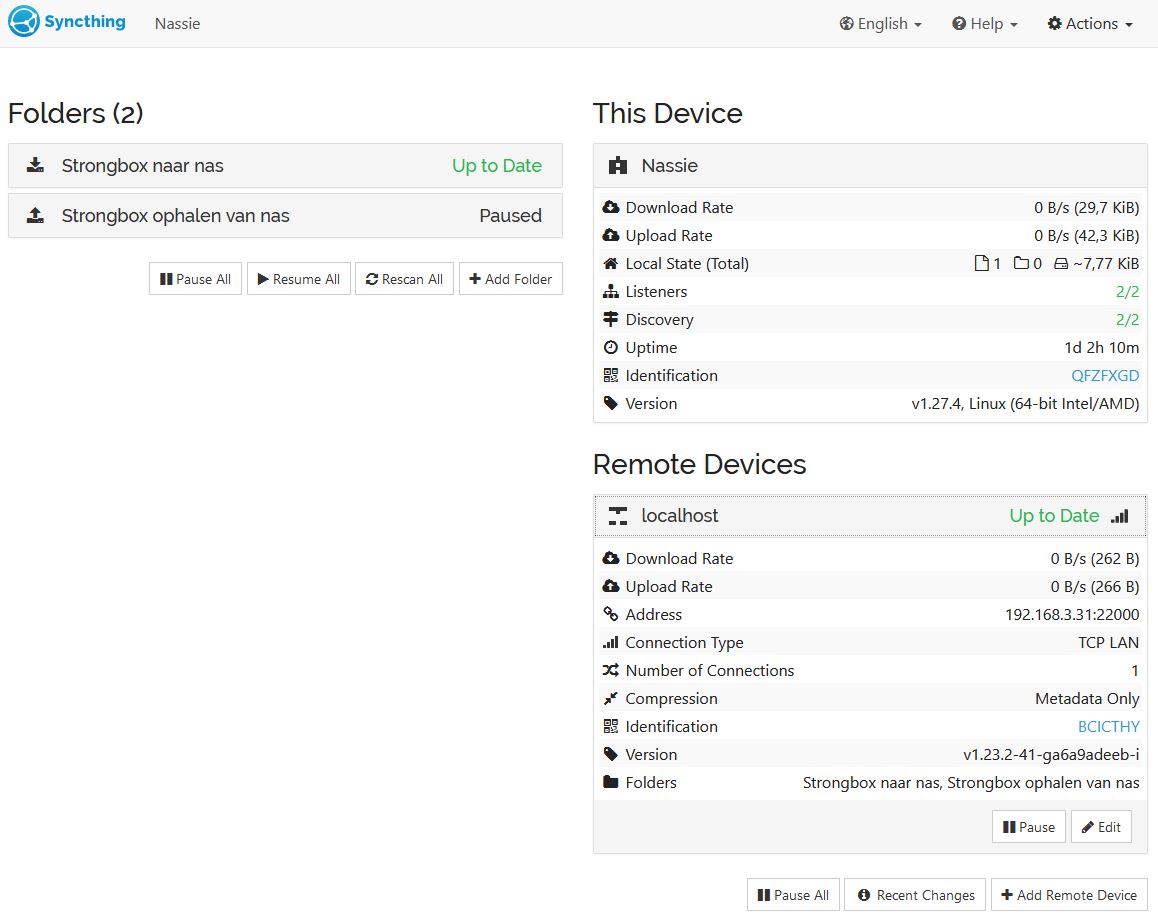Image resolution: width=1158 pixels, height=918 pixels.
Task: Click the sitemap icon next to Listeners
Action: pos(611,291)
